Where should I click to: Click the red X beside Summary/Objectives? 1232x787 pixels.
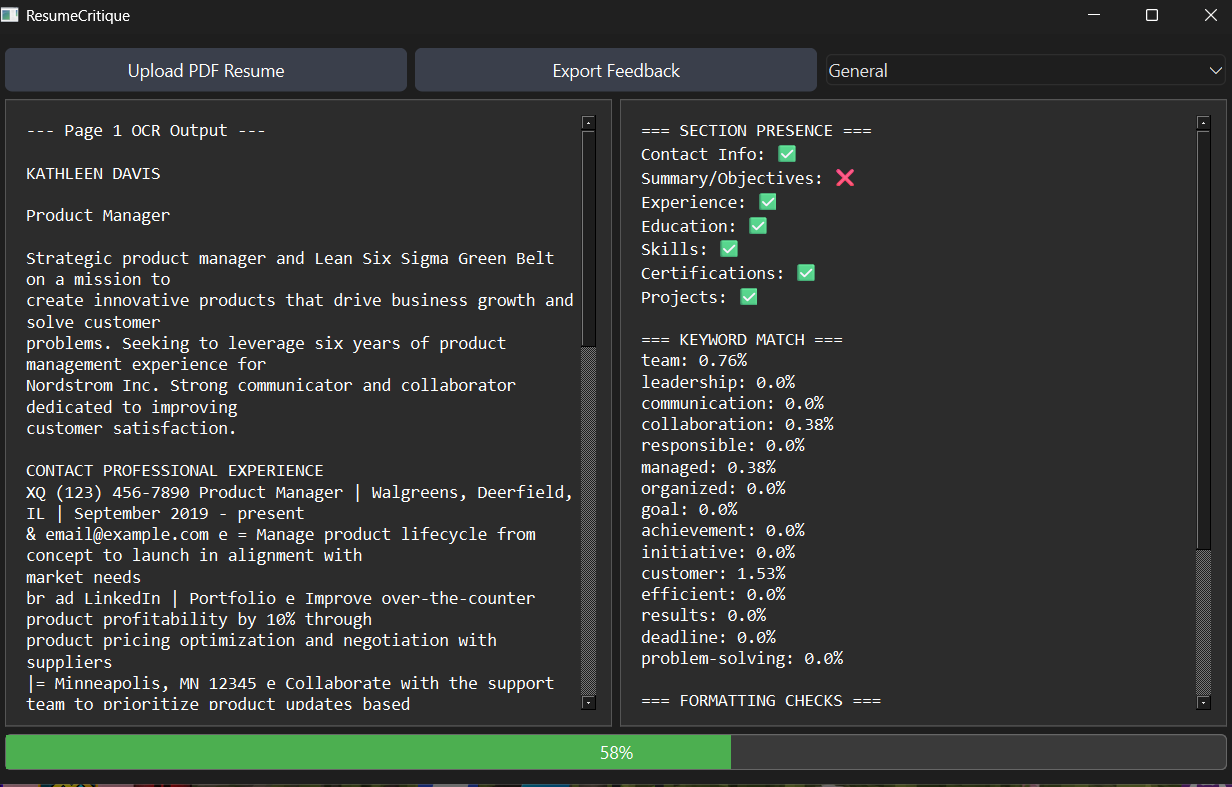point(845,178)
